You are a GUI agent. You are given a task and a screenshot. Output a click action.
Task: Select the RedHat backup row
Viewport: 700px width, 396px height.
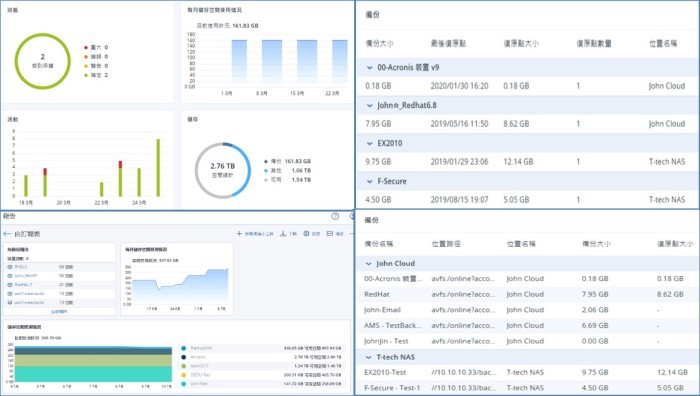coord(528,294)
